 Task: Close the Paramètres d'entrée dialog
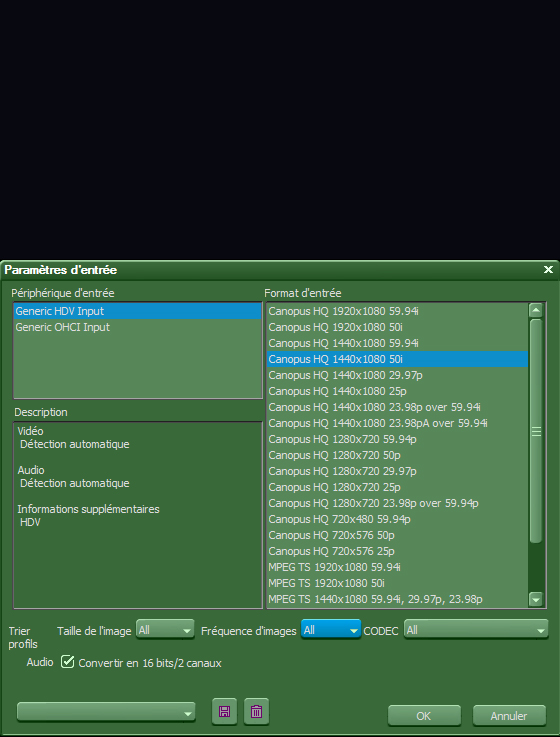(548, 270)
